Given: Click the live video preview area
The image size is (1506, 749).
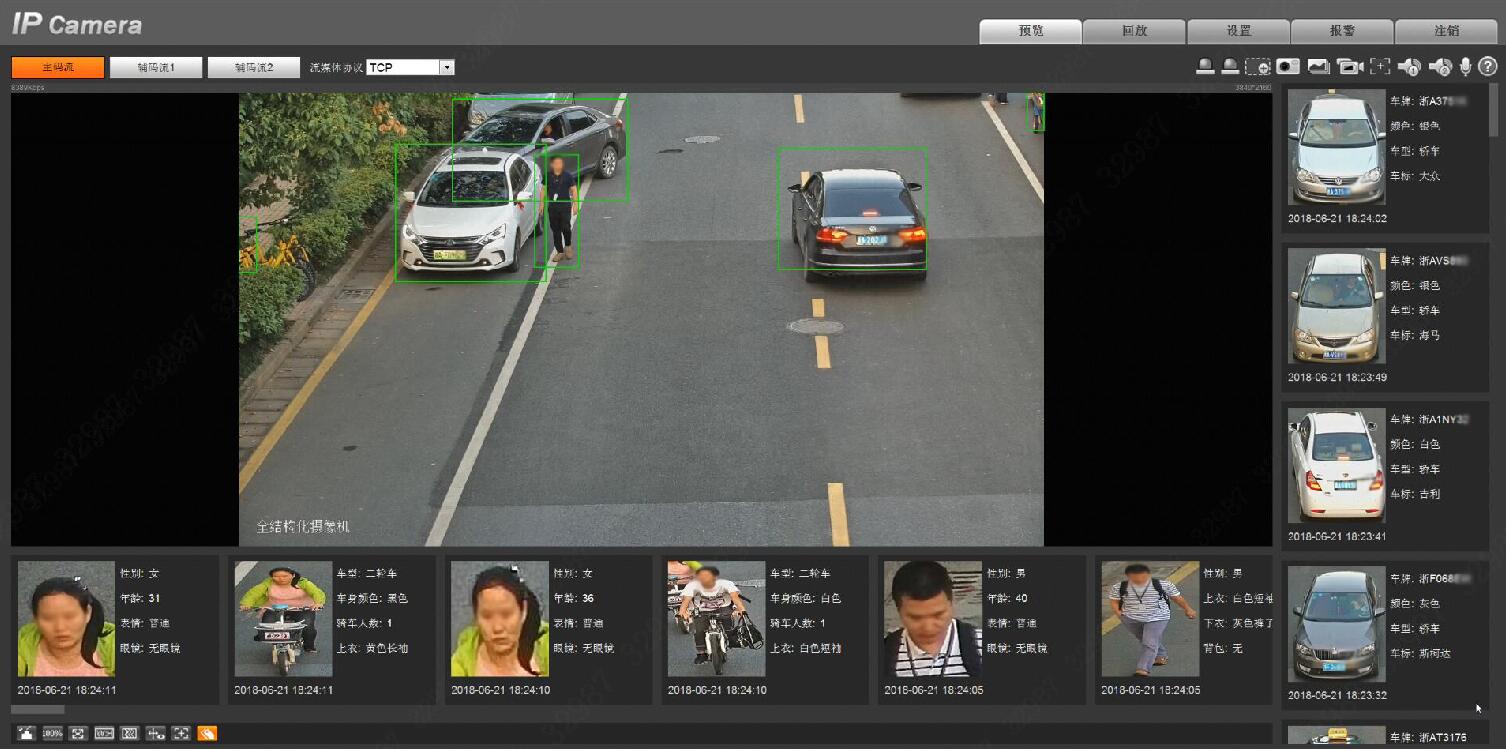Looking at the screenshot, I should click(x=641, y=320).
